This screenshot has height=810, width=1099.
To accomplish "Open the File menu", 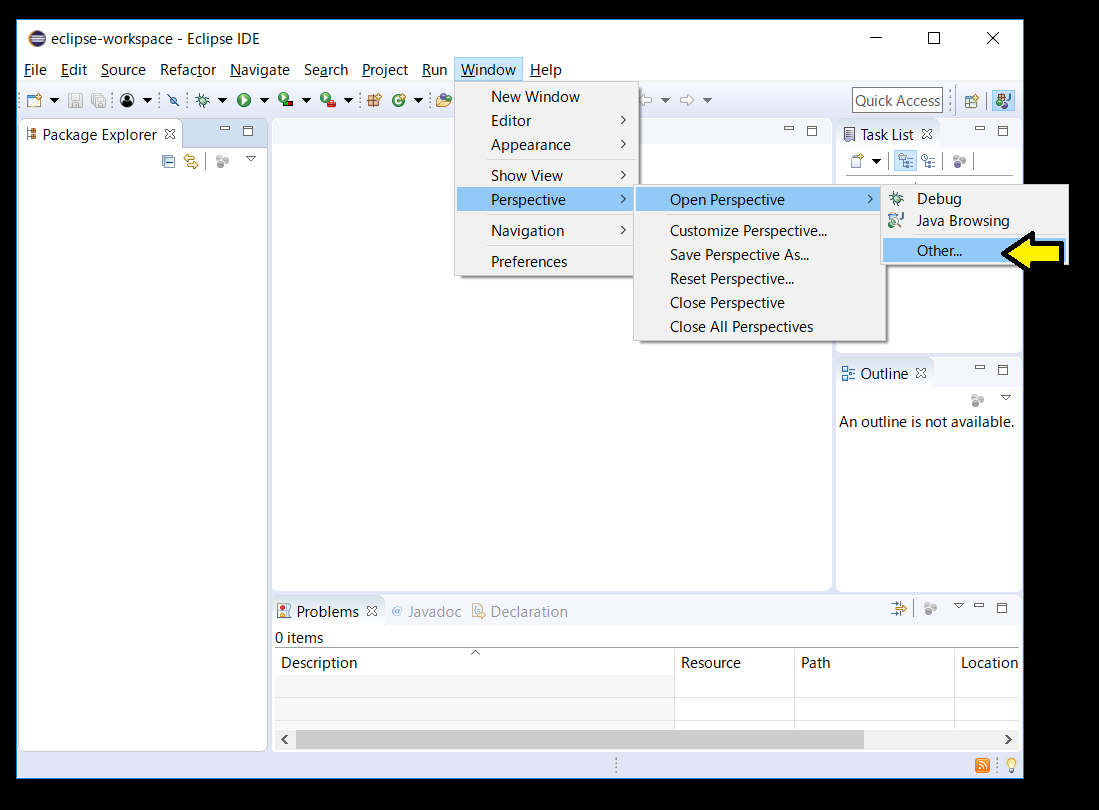I will 35,70.
